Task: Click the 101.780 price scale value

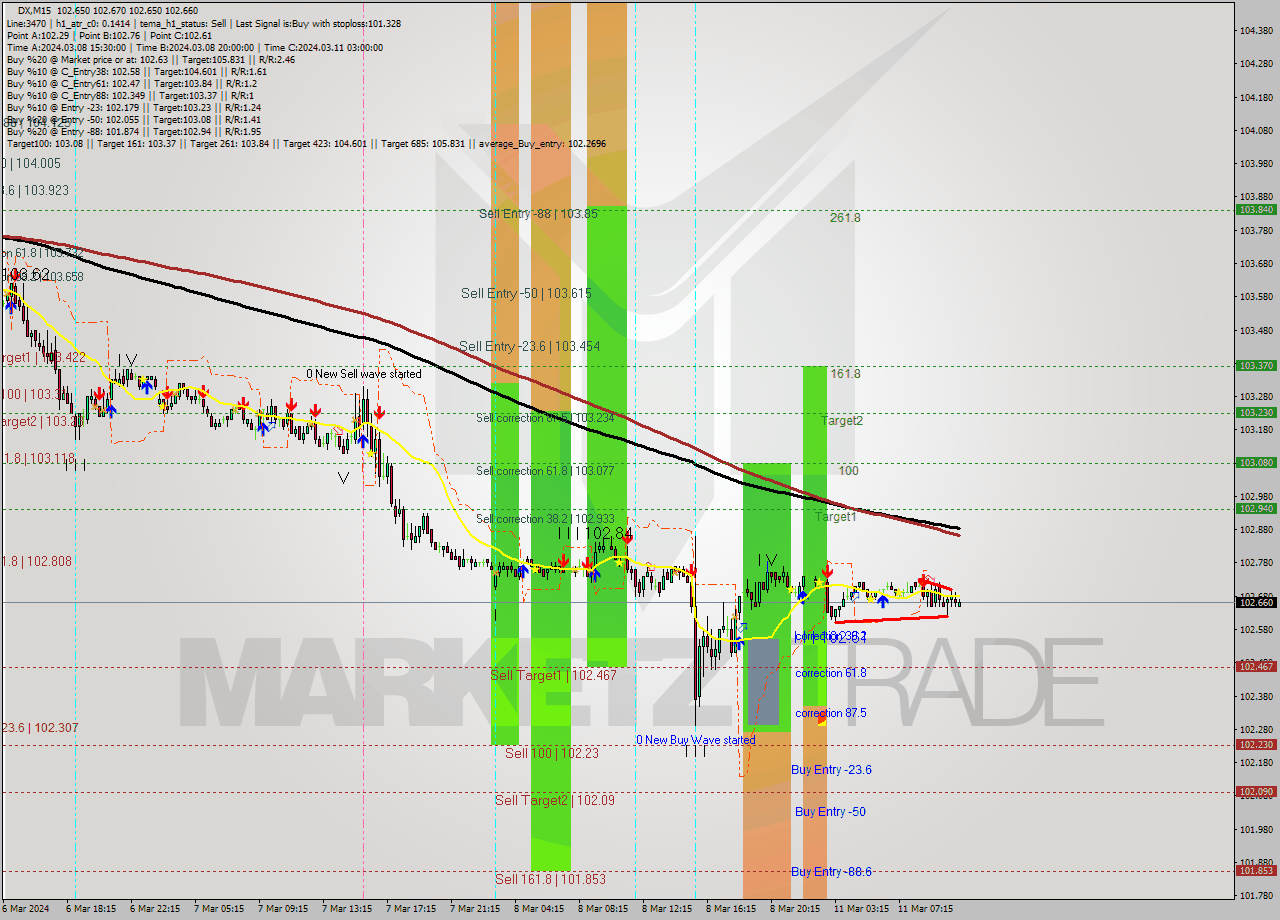Action: point(1255,895)
